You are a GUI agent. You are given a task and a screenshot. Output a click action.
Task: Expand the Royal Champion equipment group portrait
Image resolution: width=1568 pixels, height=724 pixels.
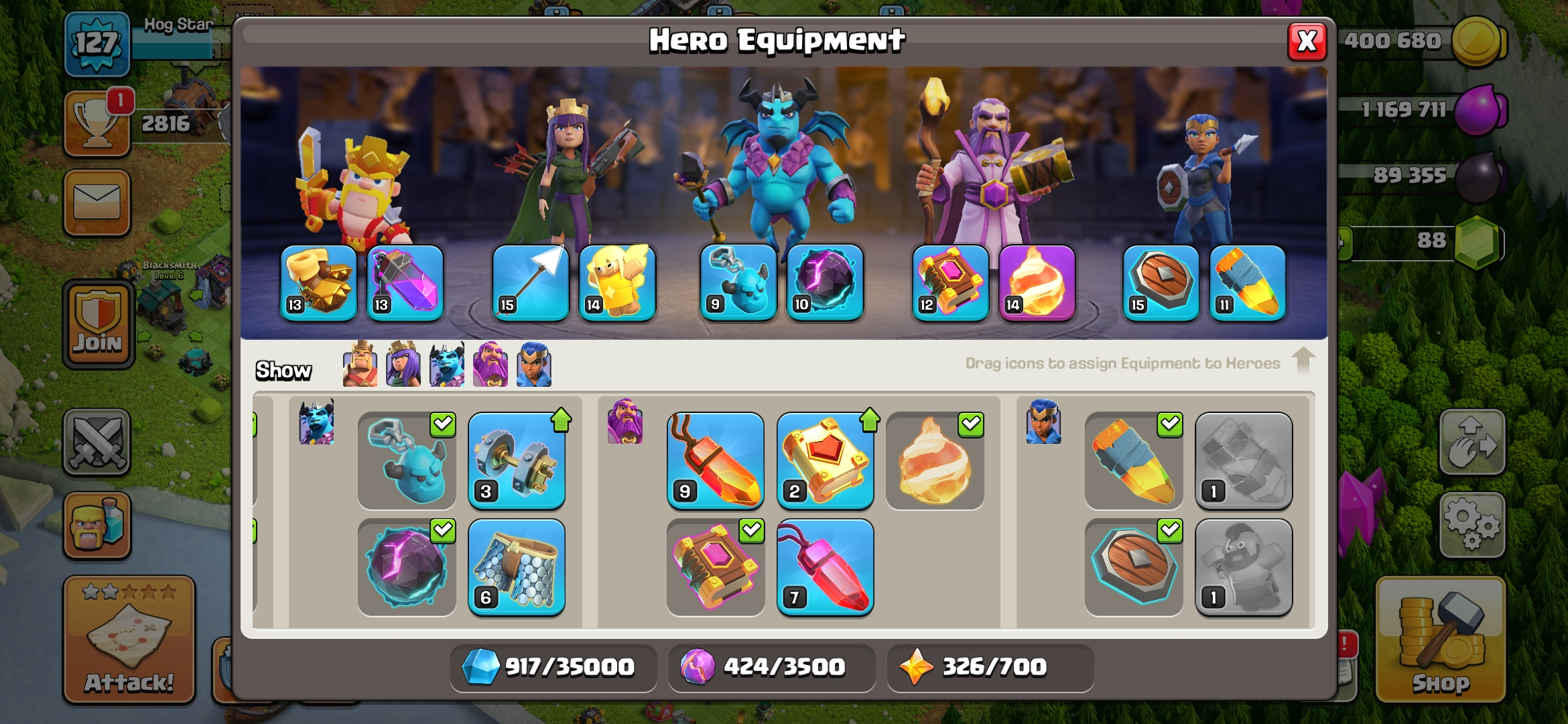click(1043, 422)
